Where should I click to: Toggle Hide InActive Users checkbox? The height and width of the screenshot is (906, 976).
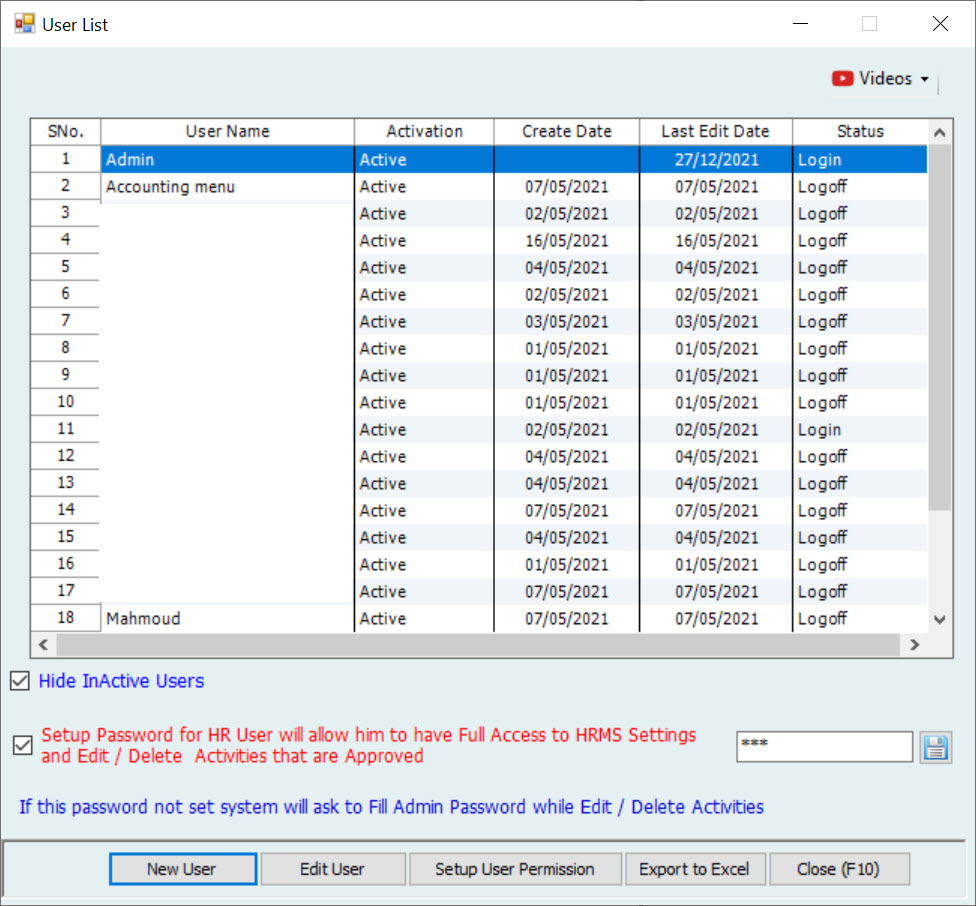20,681
